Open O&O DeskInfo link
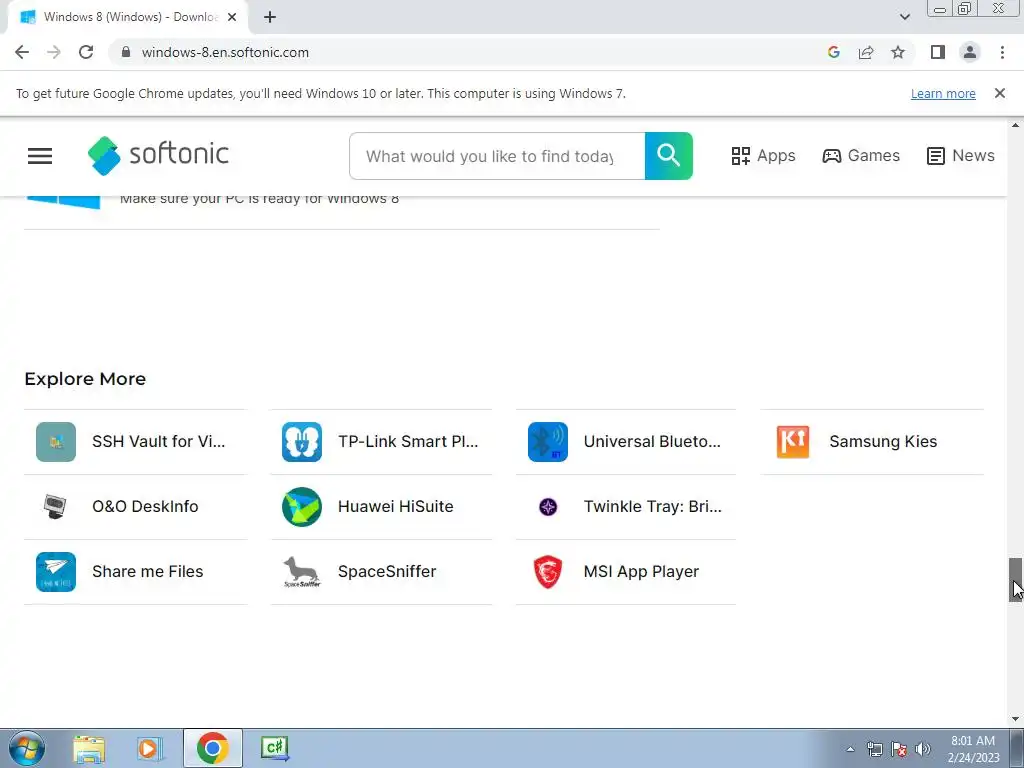 tap(145, 507)
